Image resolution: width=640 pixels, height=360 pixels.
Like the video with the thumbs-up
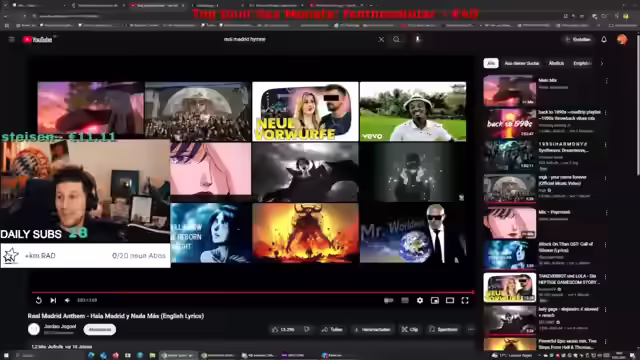tap(283, 329)
